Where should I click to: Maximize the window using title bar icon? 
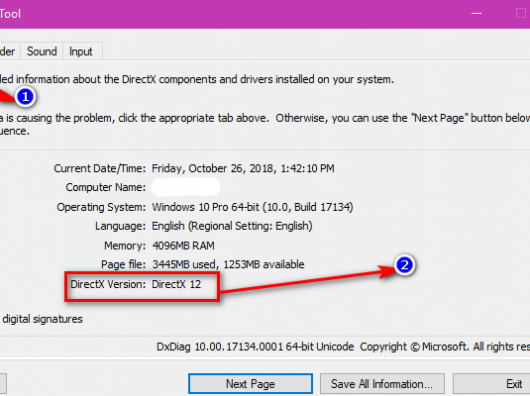coord(521,14)
